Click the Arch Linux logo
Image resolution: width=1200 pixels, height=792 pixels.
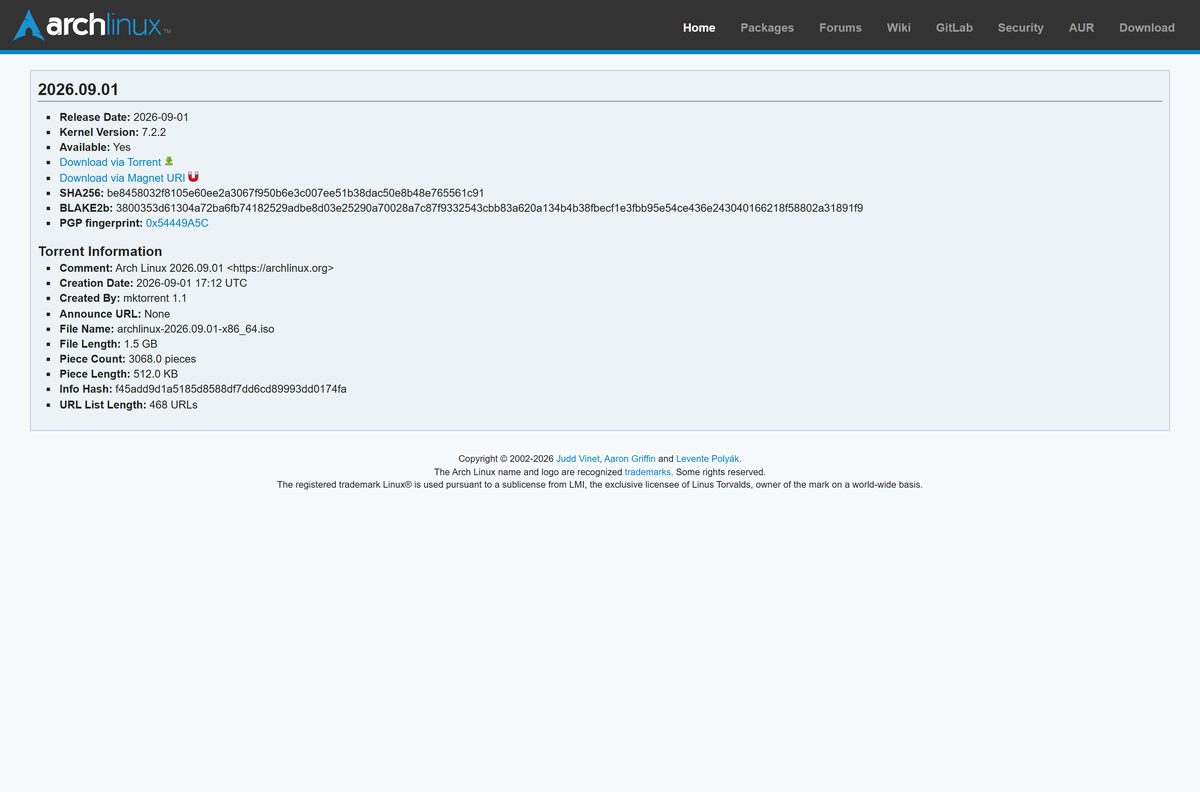pyautogui.click(x=91, y=25)
